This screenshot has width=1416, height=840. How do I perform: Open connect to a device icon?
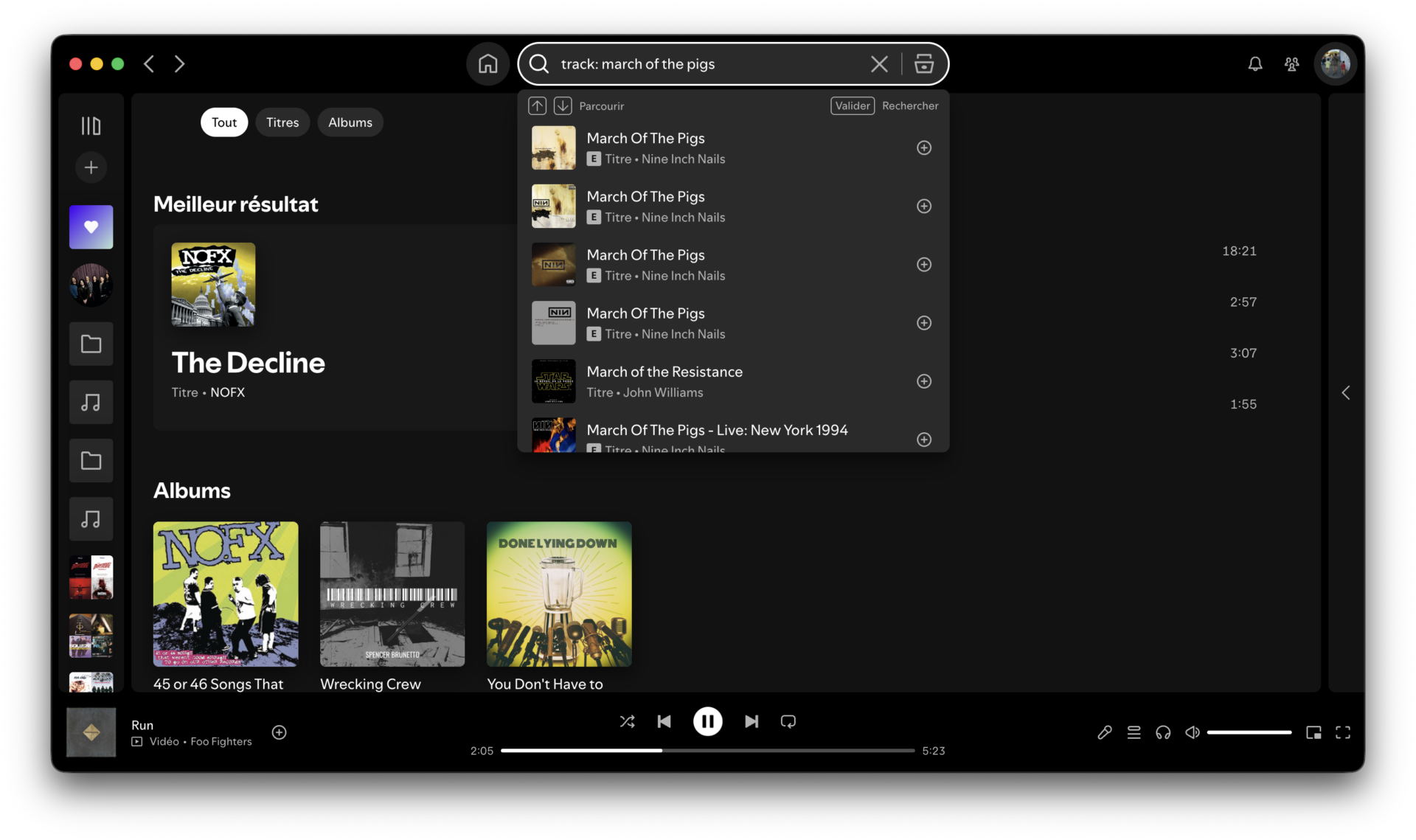click(1163, 733)
